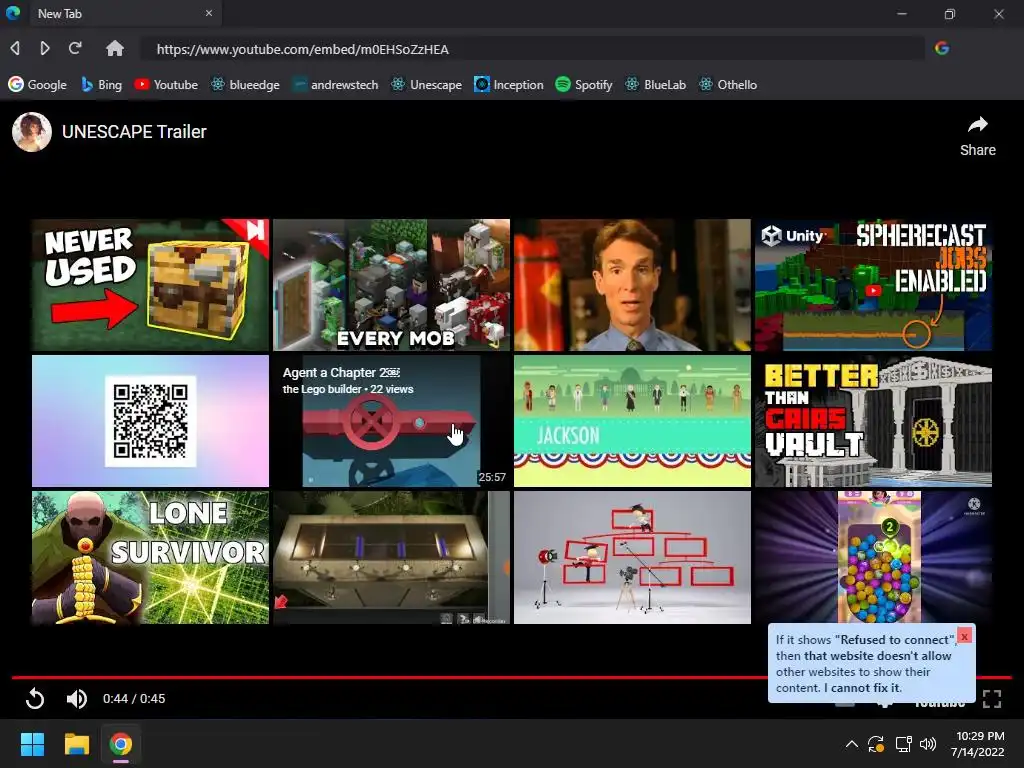
Task: Open the BlueLab bookmark
Action: click(656, 84)
